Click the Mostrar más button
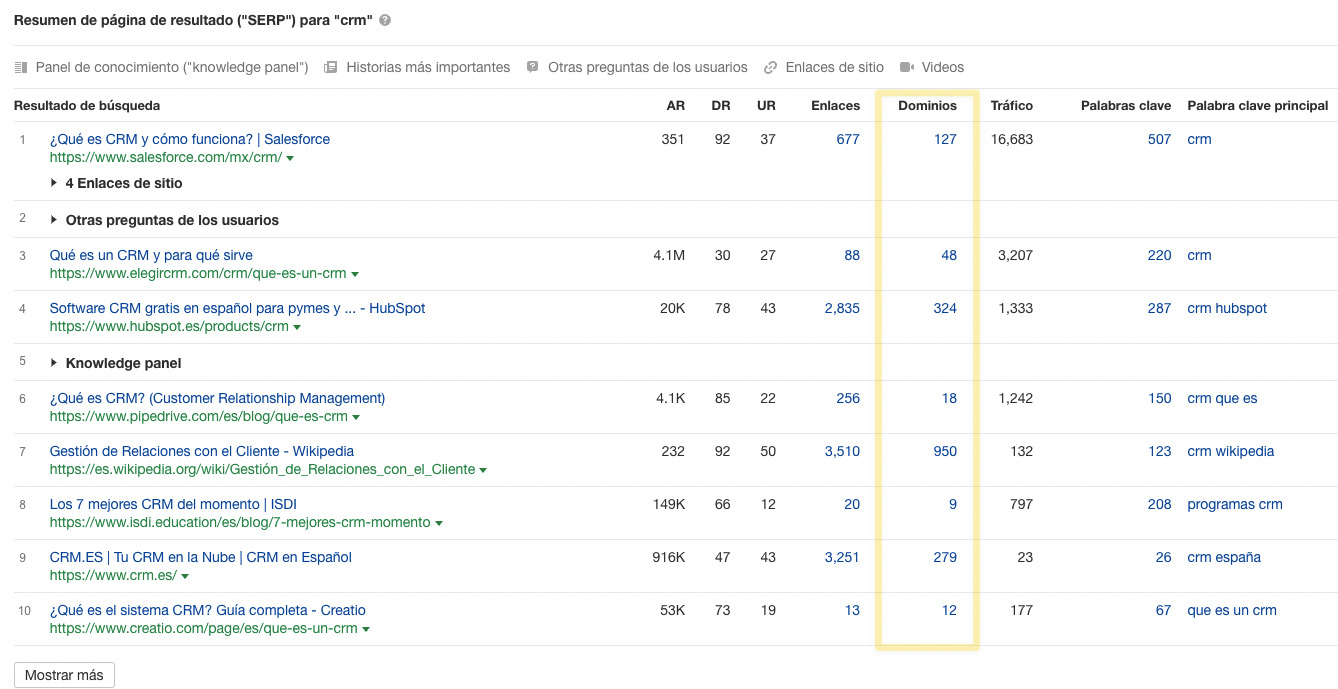The image size is (1338, 689). coord(64,675)
